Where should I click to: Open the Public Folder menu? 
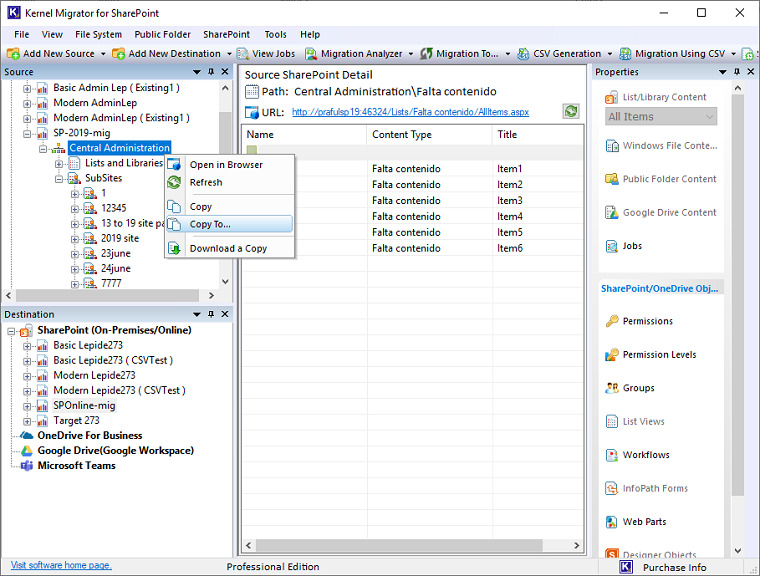162,34
